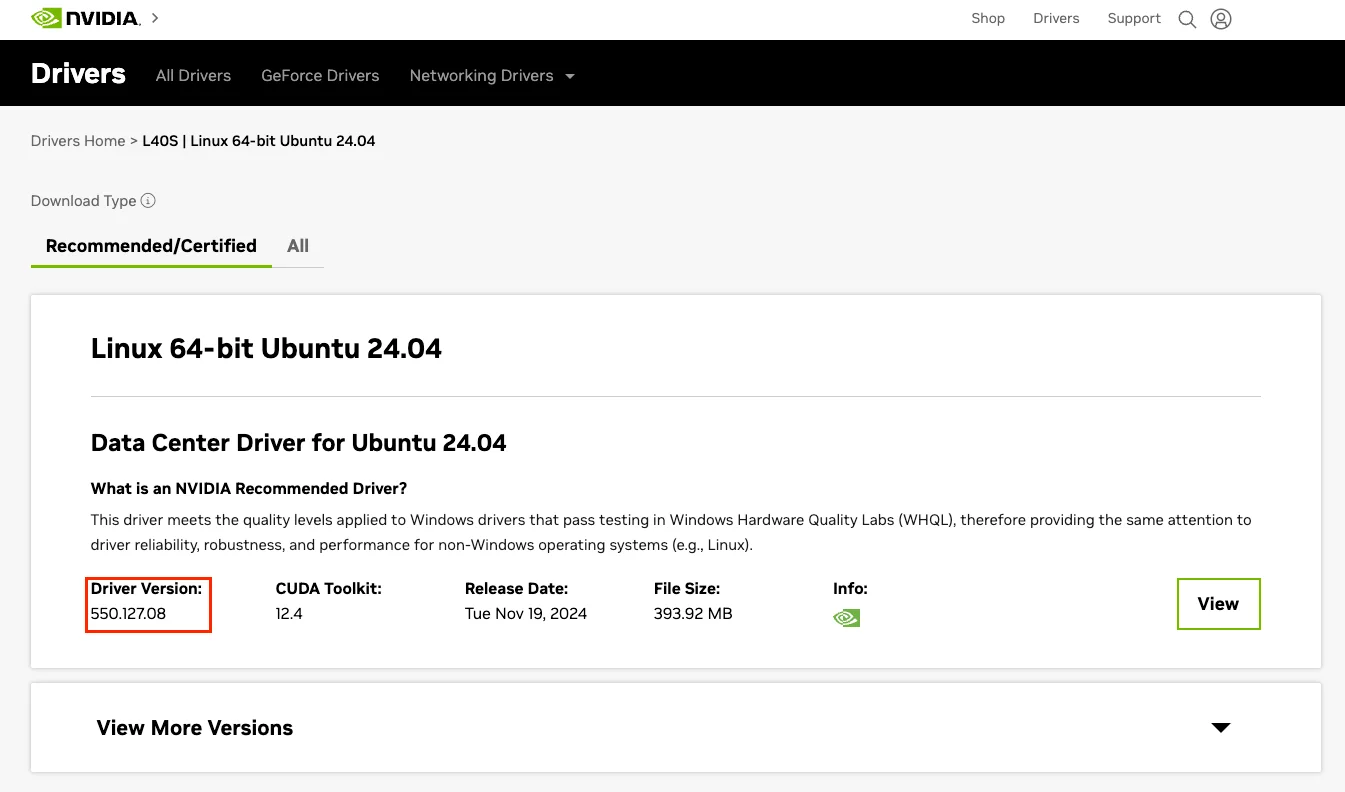Click the file size 393.92 MB
Screen dimensions: 1345x792
693,614
